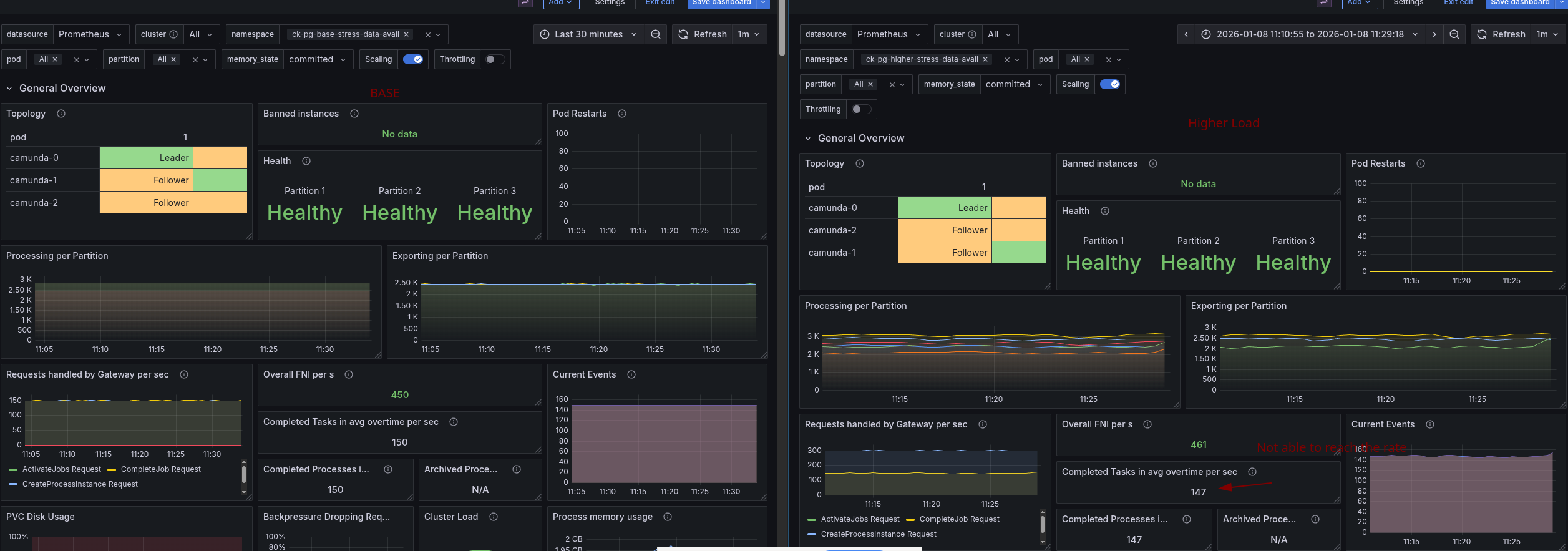Viewport: 1568px width, 551px height.
Task: Click Exit edit in the left dashboard
Action: (x=660, y=2)
